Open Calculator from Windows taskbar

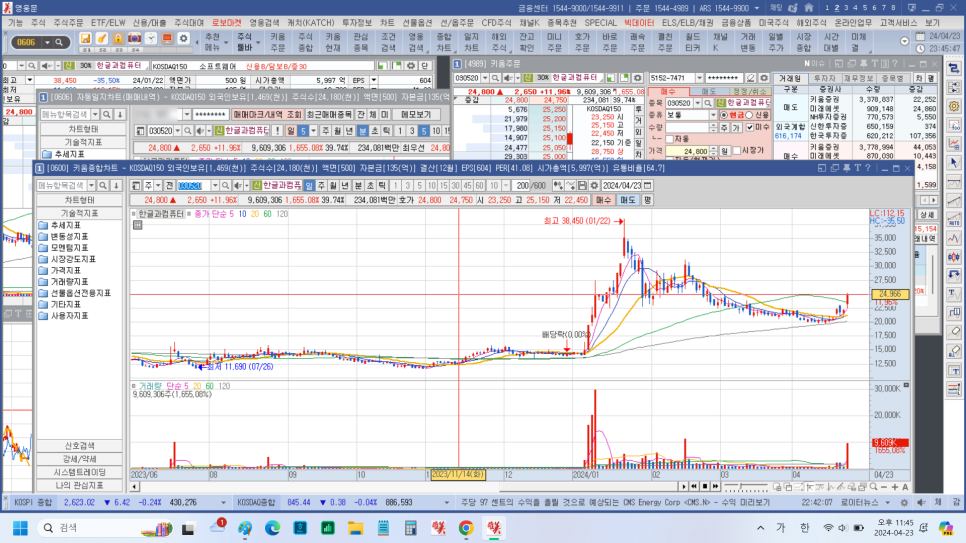(x=410, y=528)
